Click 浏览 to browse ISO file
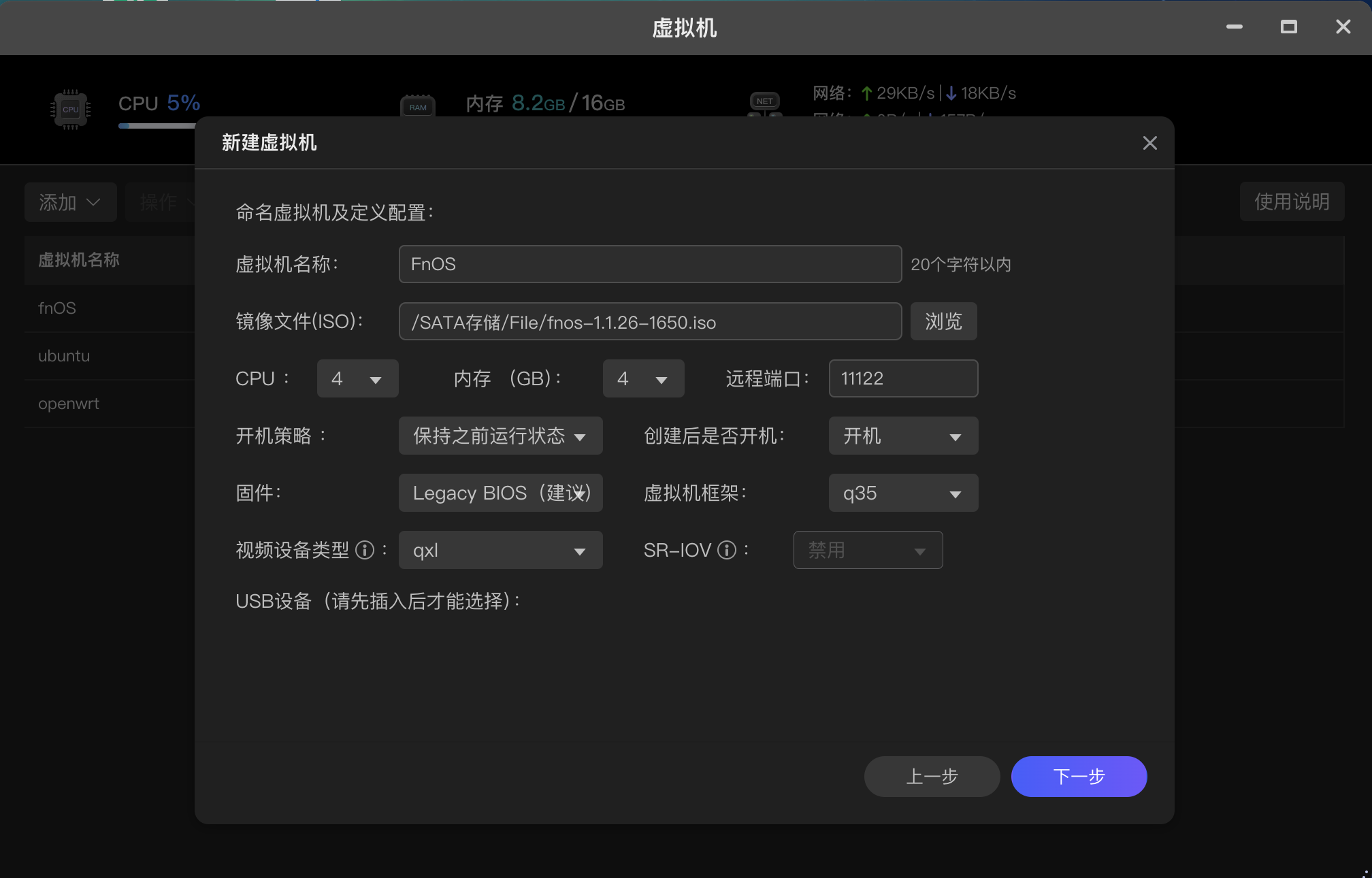 [943, 321]
